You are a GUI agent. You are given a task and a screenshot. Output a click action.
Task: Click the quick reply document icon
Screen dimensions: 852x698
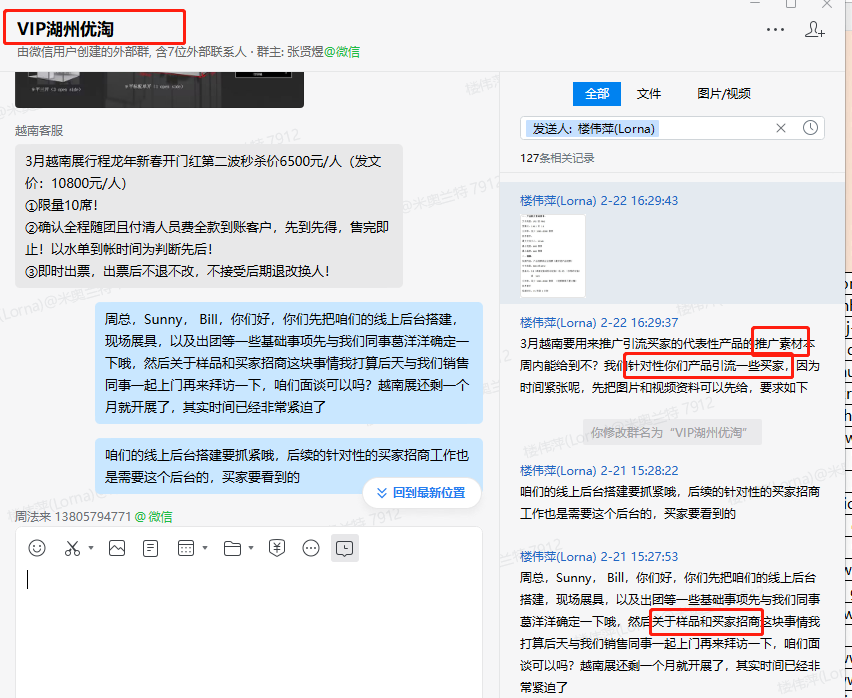[150, 548]
